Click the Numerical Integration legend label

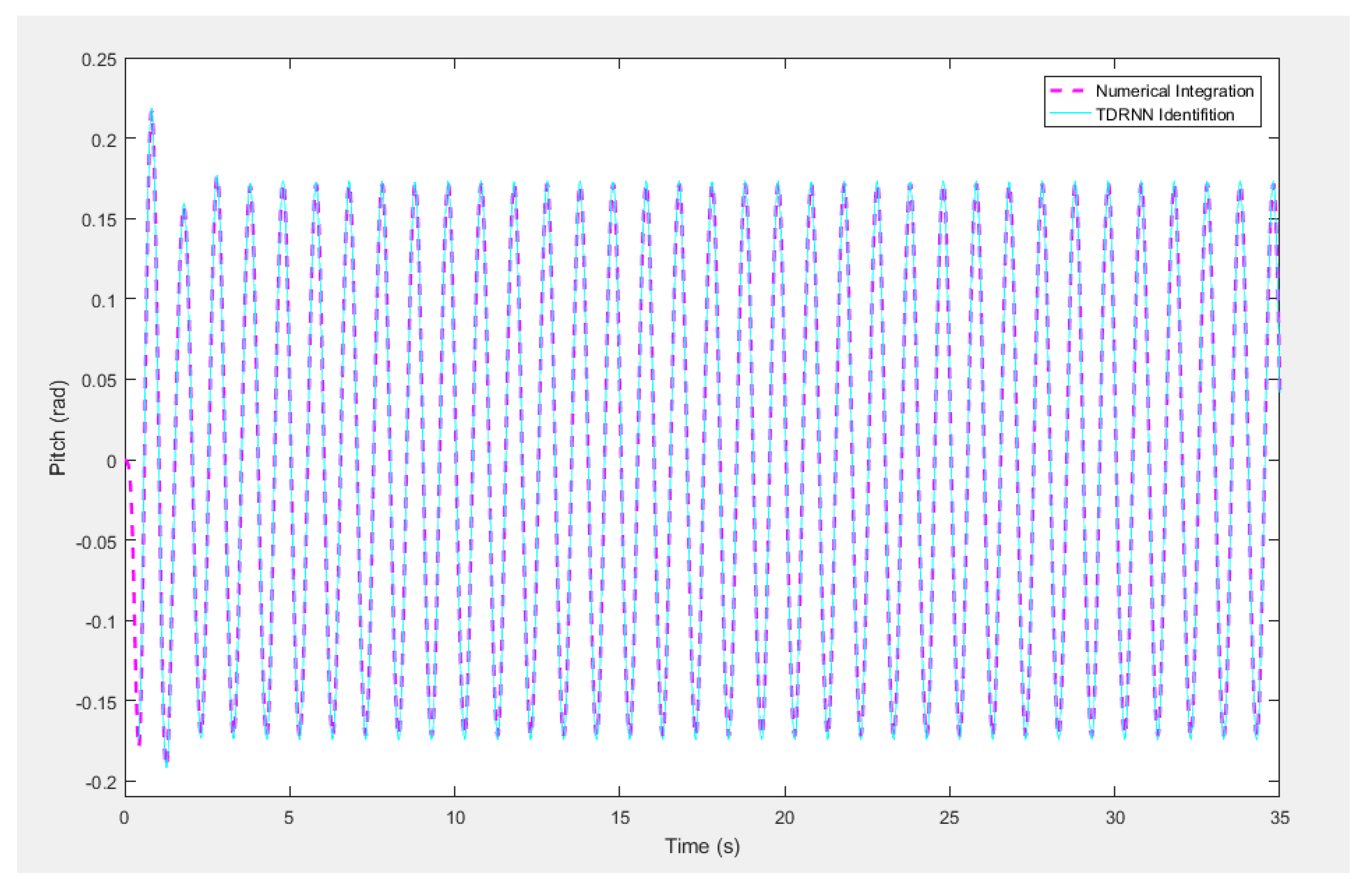point(1174,91)
